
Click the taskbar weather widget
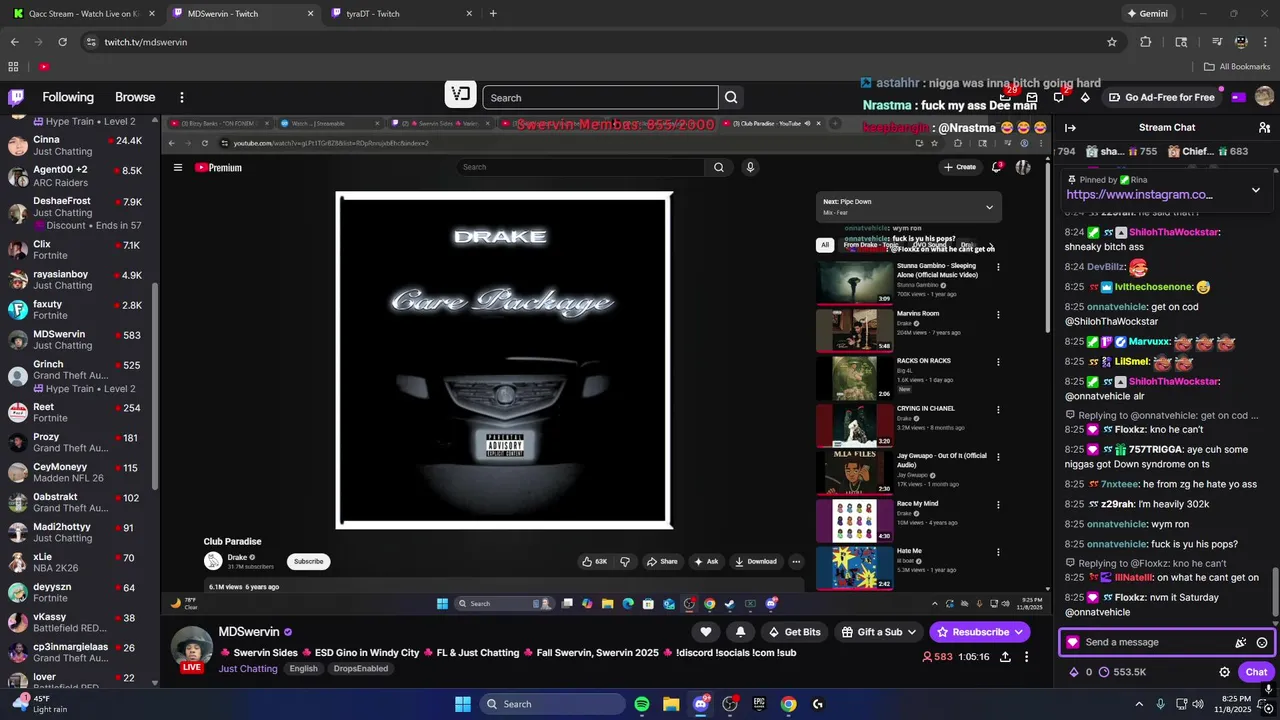[40, 704]
